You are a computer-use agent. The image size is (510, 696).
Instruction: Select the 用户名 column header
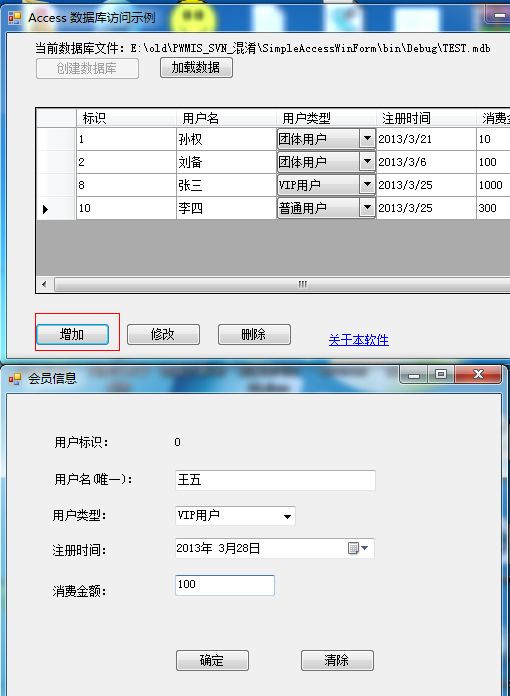tap(226, 118)
